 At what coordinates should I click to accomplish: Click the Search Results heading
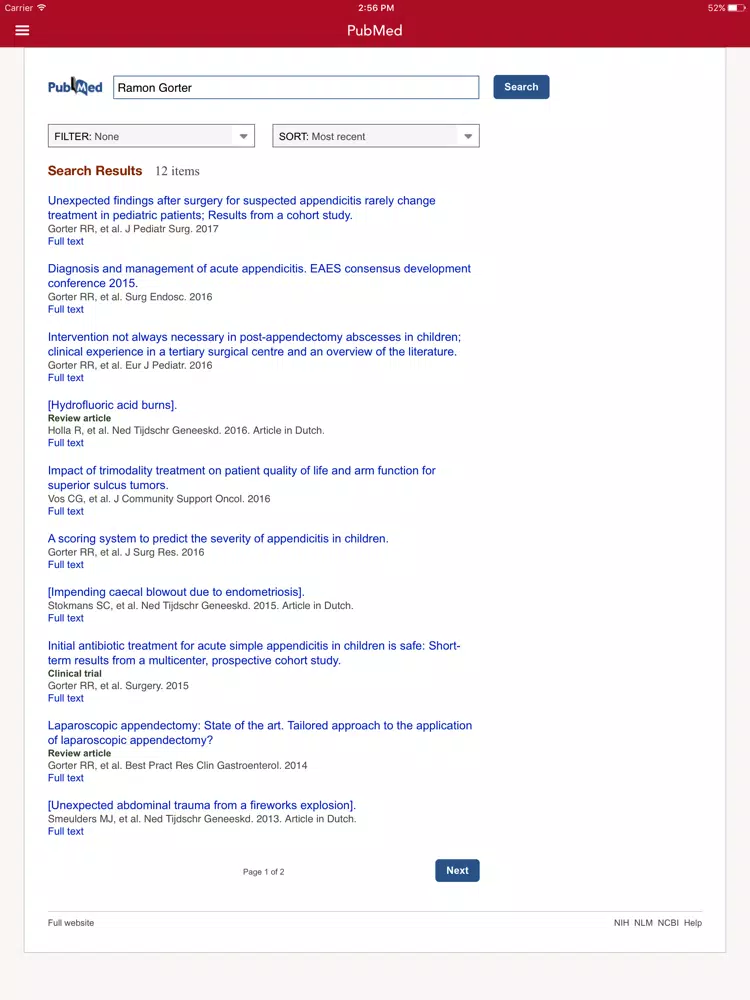click(95, 170)
